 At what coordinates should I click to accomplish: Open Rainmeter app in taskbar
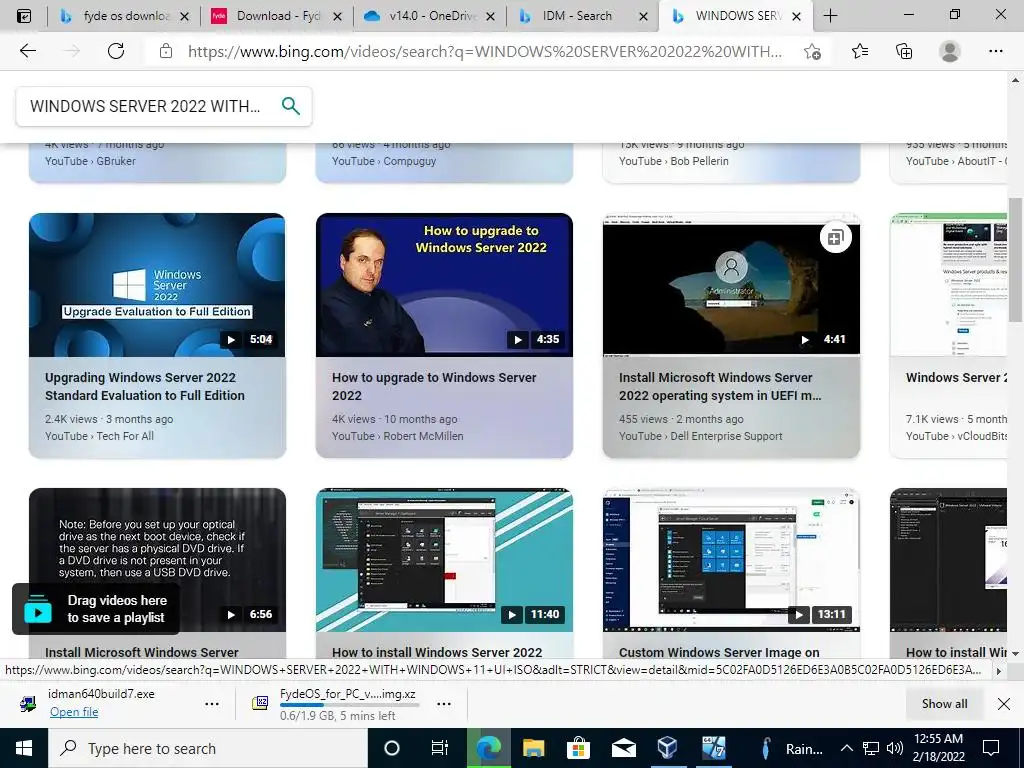[x=792, y=748]
